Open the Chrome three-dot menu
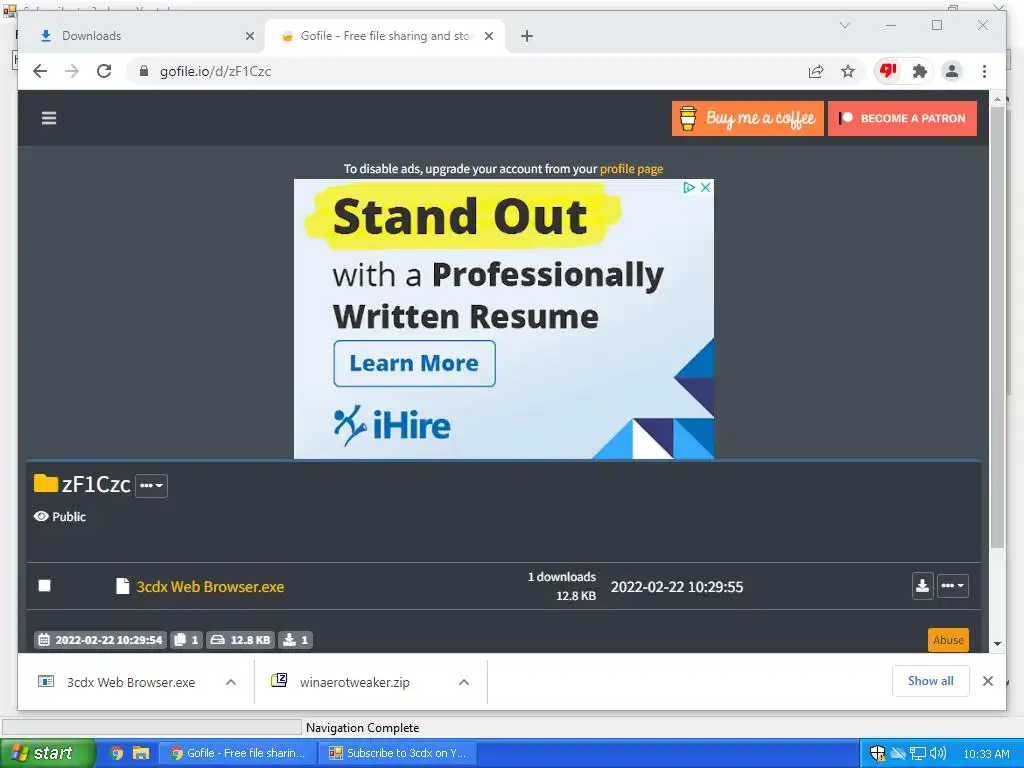Image resolution: width=1024 pixels, height=768 pixels. click(x=984, y=71)
